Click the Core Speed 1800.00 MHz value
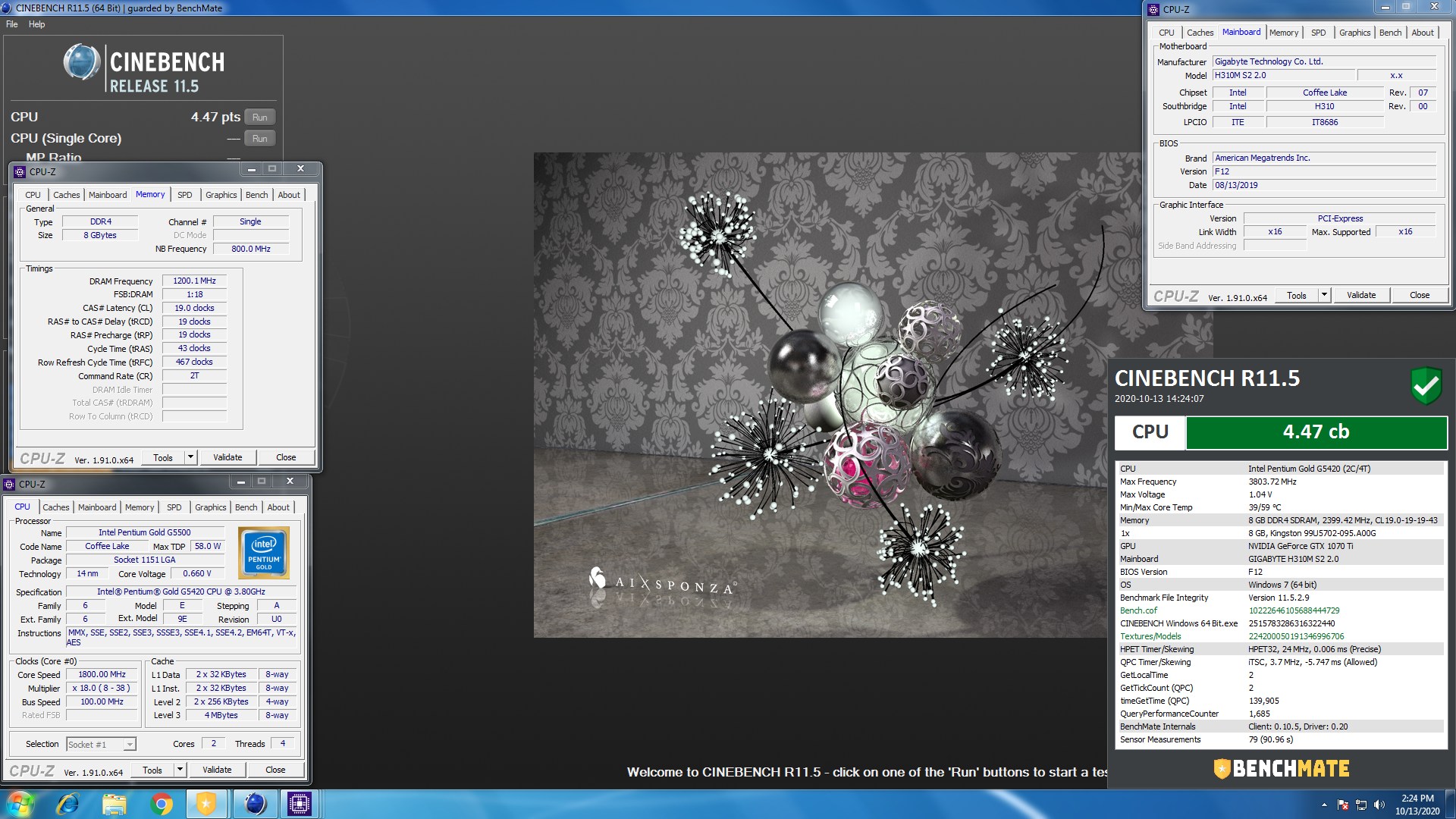The image size is (1456, 819). click(x=102, y=675)
